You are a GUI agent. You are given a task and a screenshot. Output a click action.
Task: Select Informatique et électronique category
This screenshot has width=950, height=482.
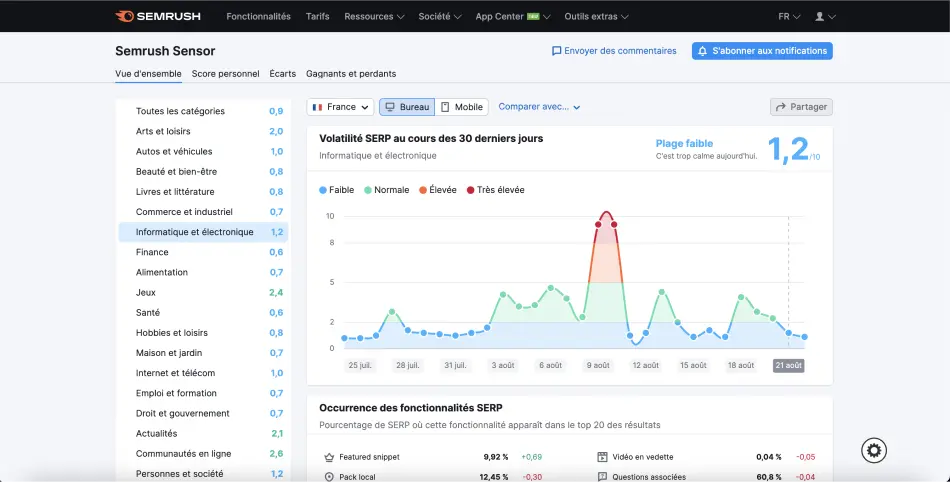[x=204, y=232]
